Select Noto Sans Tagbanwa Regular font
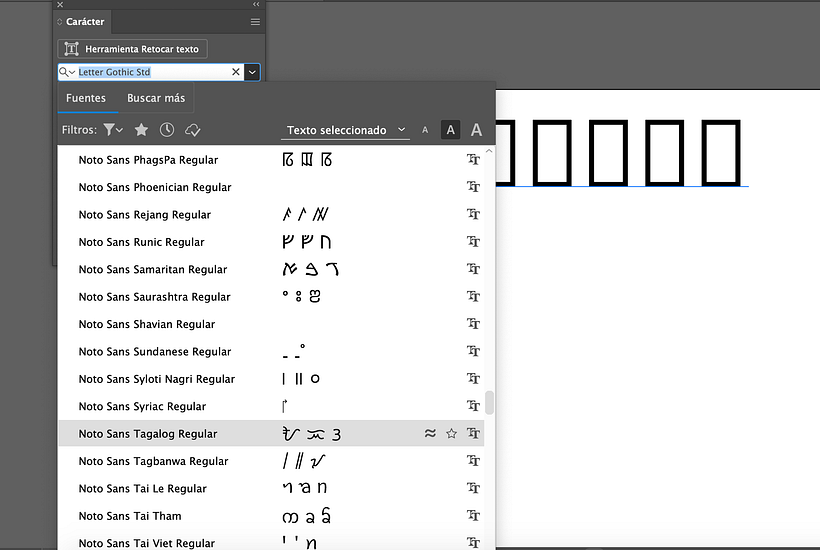Image resolution: width=820 pixels, height=550 pixels. tap(271, 461)
